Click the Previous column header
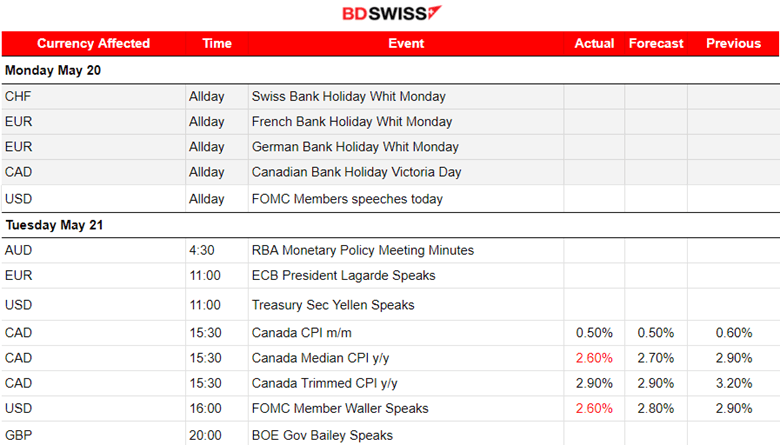This screenshot has width=780, height=445. pyautogui.click(x=733, y=44)
